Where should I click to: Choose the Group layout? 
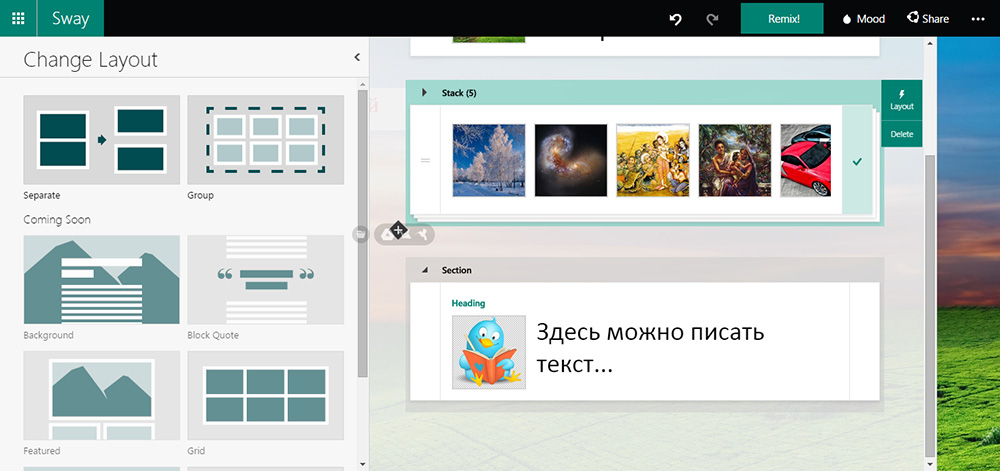[x=265, y=140]
